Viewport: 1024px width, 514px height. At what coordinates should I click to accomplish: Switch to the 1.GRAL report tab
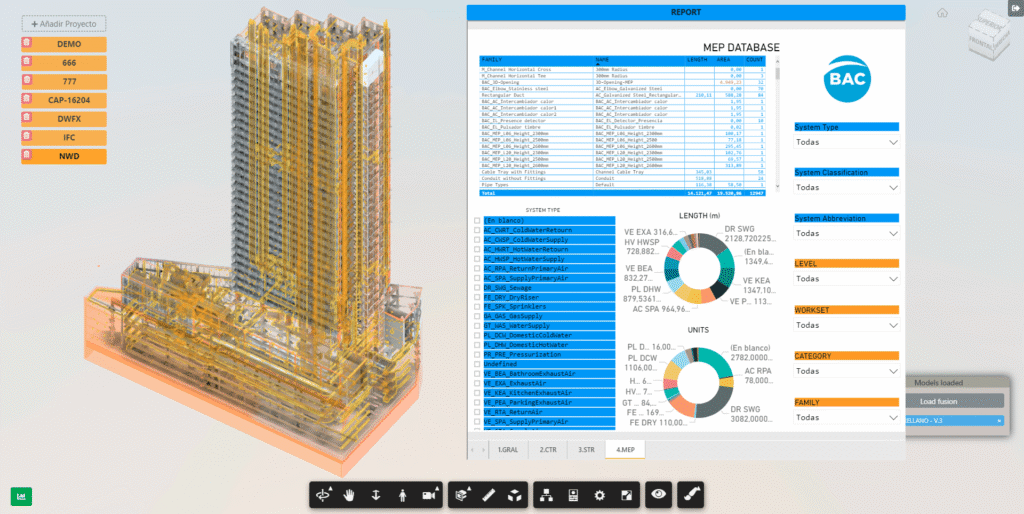pos(509,450)
